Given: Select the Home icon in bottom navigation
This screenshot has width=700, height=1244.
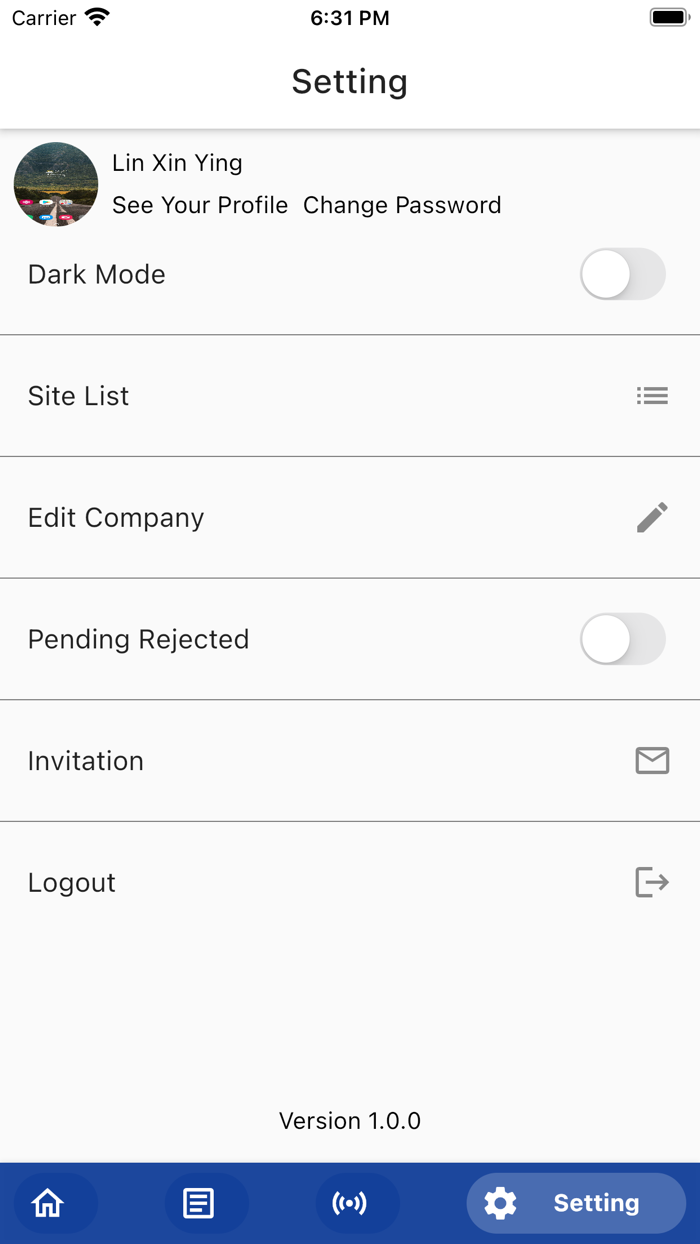Looking at the screenshot, I should tap(48, 1203).
